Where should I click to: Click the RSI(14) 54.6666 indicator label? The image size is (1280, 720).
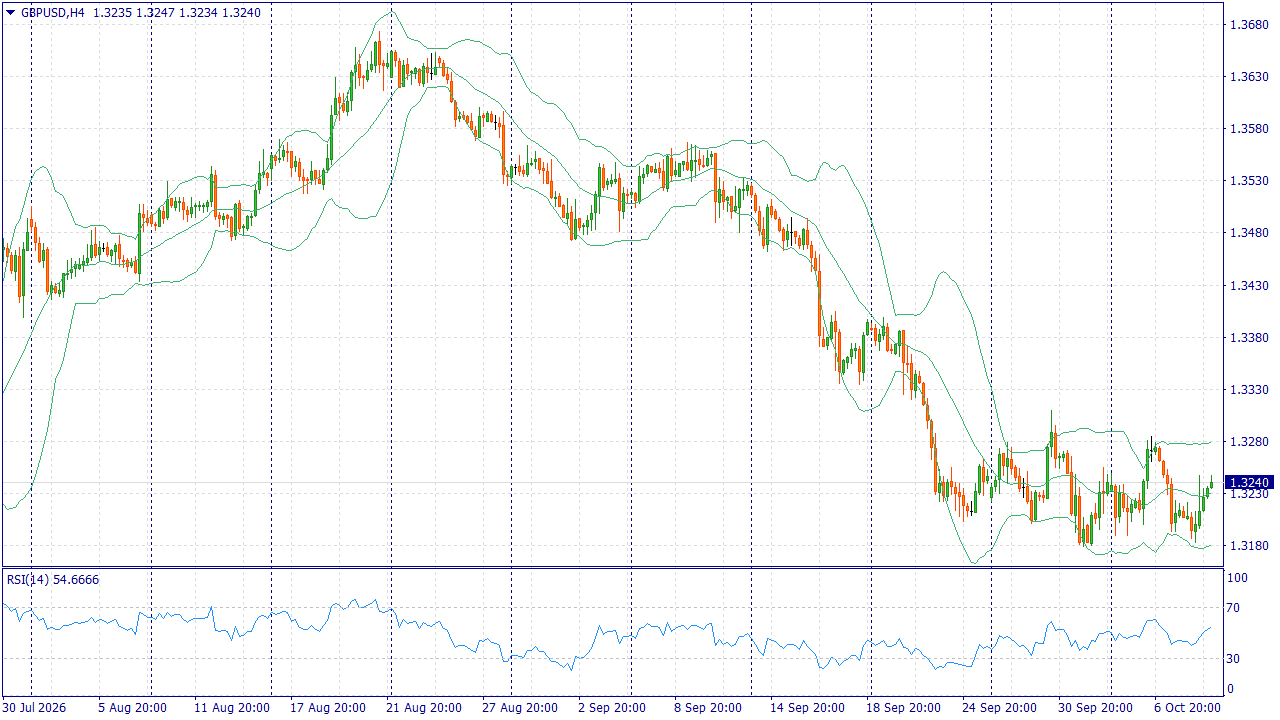(x=53, y=579)
